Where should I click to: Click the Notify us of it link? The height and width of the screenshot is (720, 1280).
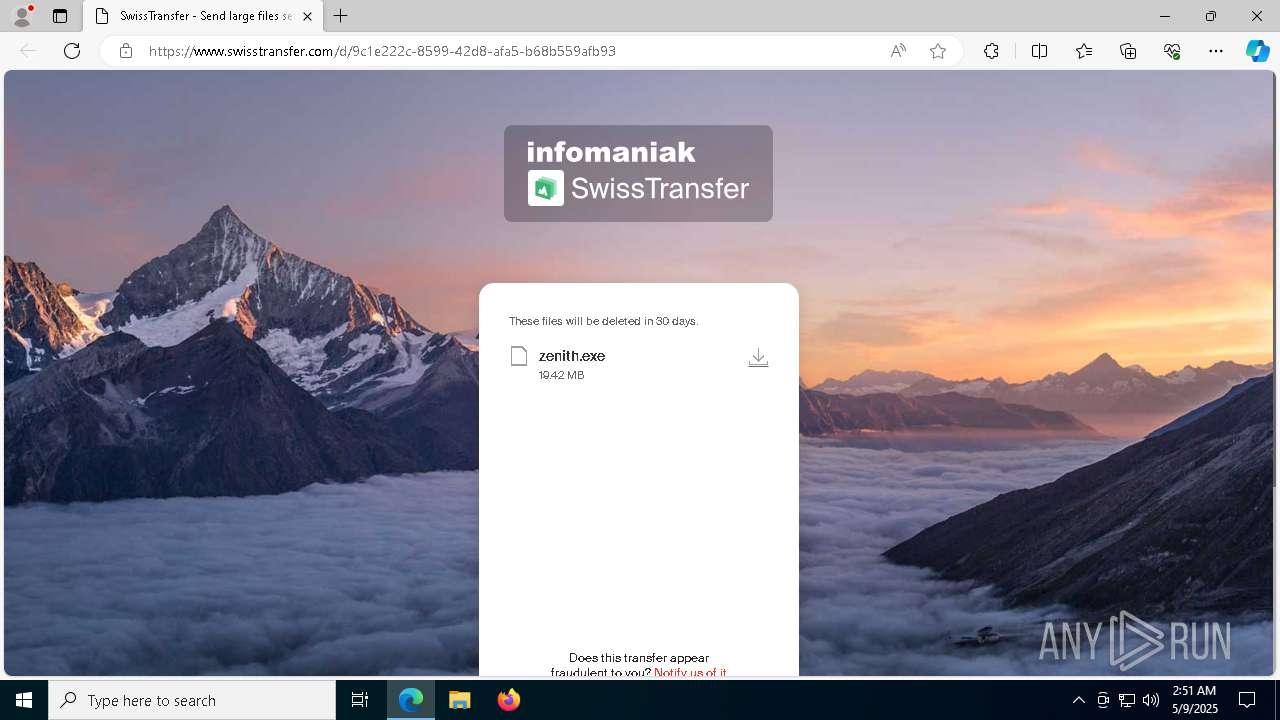pyautogui.click(x=690, y=672)
